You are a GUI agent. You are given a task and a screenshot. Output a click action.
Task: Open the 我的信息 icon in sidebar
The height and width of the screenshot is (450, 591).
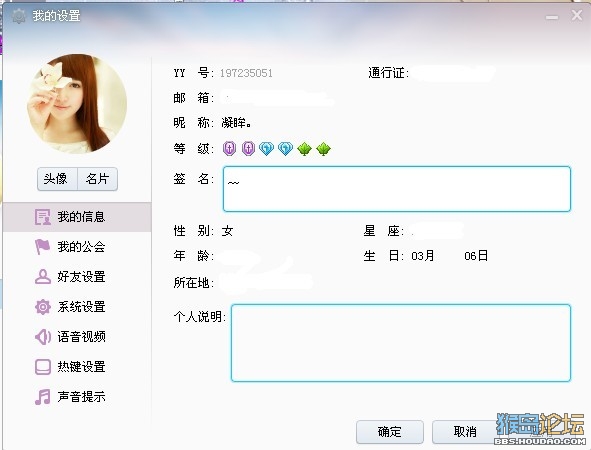(43, 217)
